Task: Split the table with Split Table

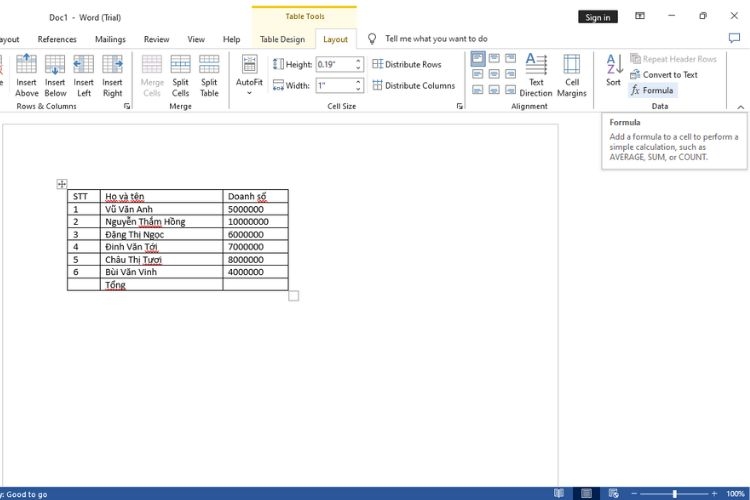Action: [209, 75]
